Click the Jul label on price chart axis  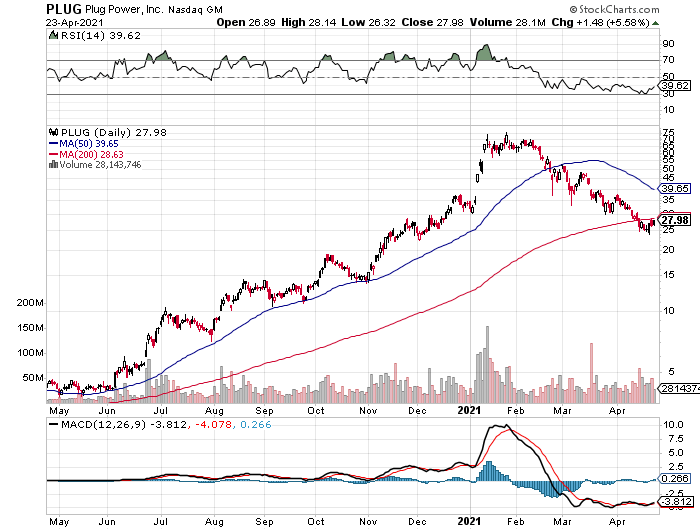160,410
